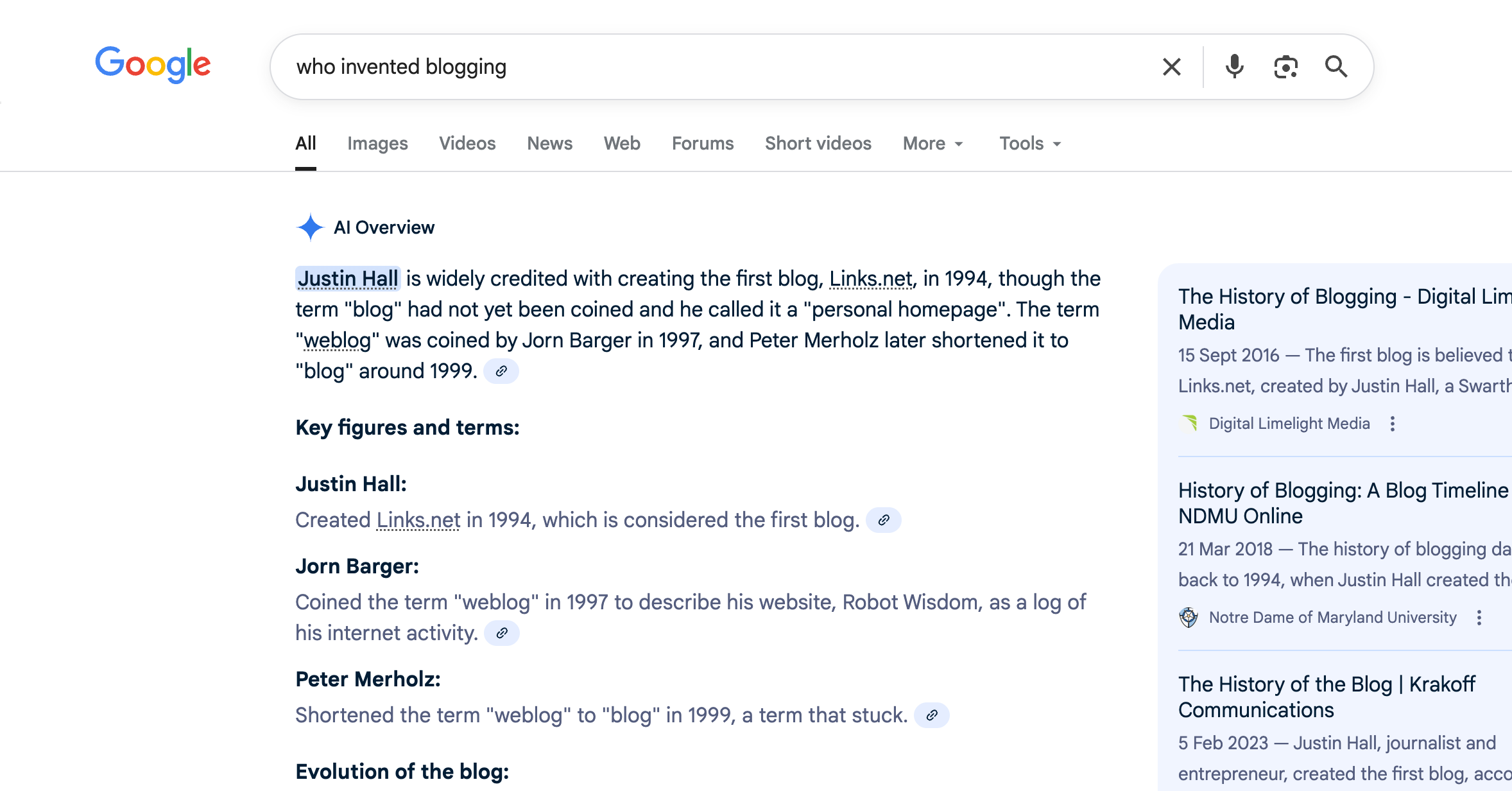Click the magnifying glass search icon
Viewport: 1512px width, 791px height.
[1336, 67]
